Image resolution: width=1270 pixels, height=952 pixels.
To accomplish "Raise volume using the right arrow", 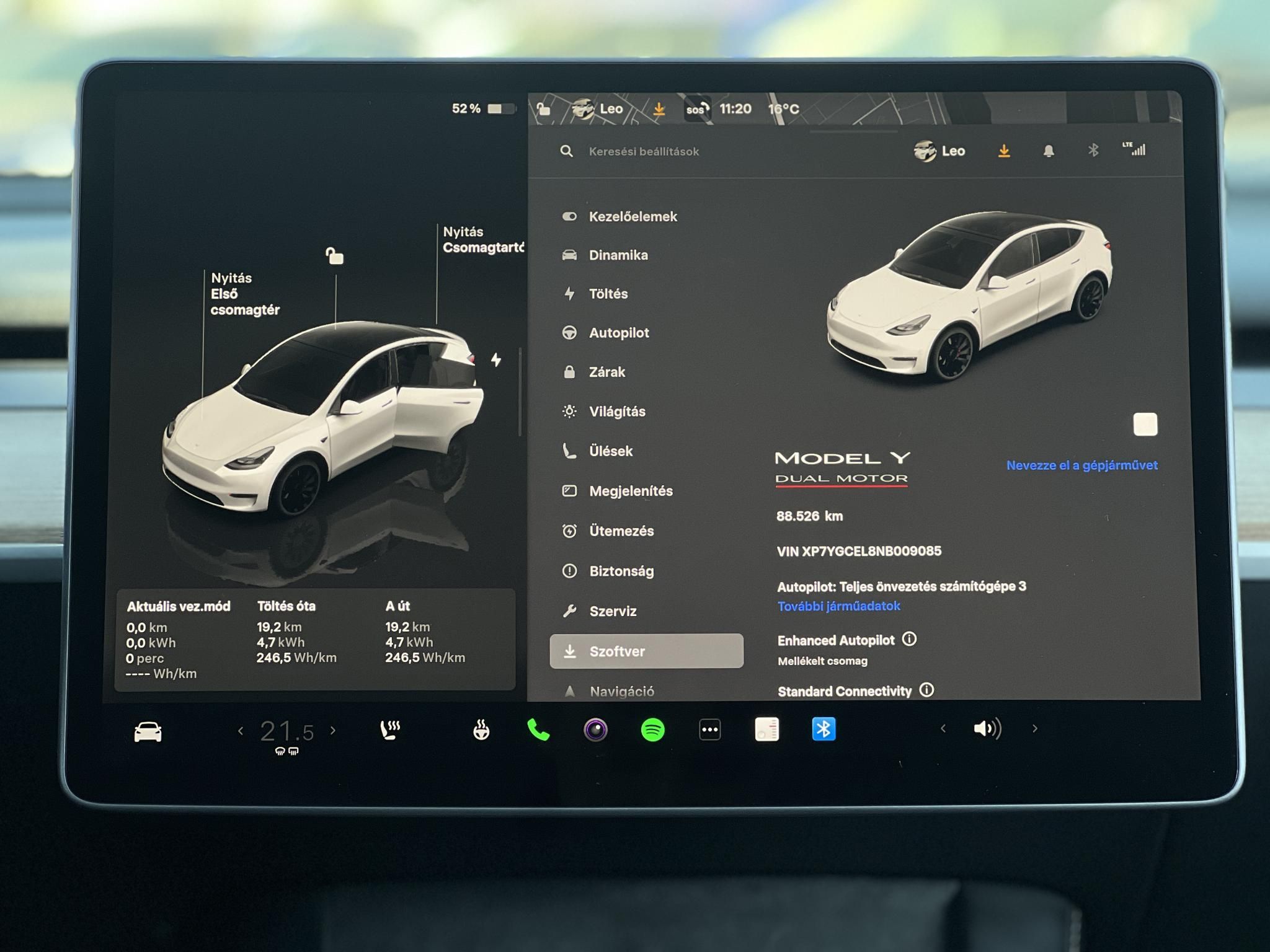I will tap(1034, 729).
